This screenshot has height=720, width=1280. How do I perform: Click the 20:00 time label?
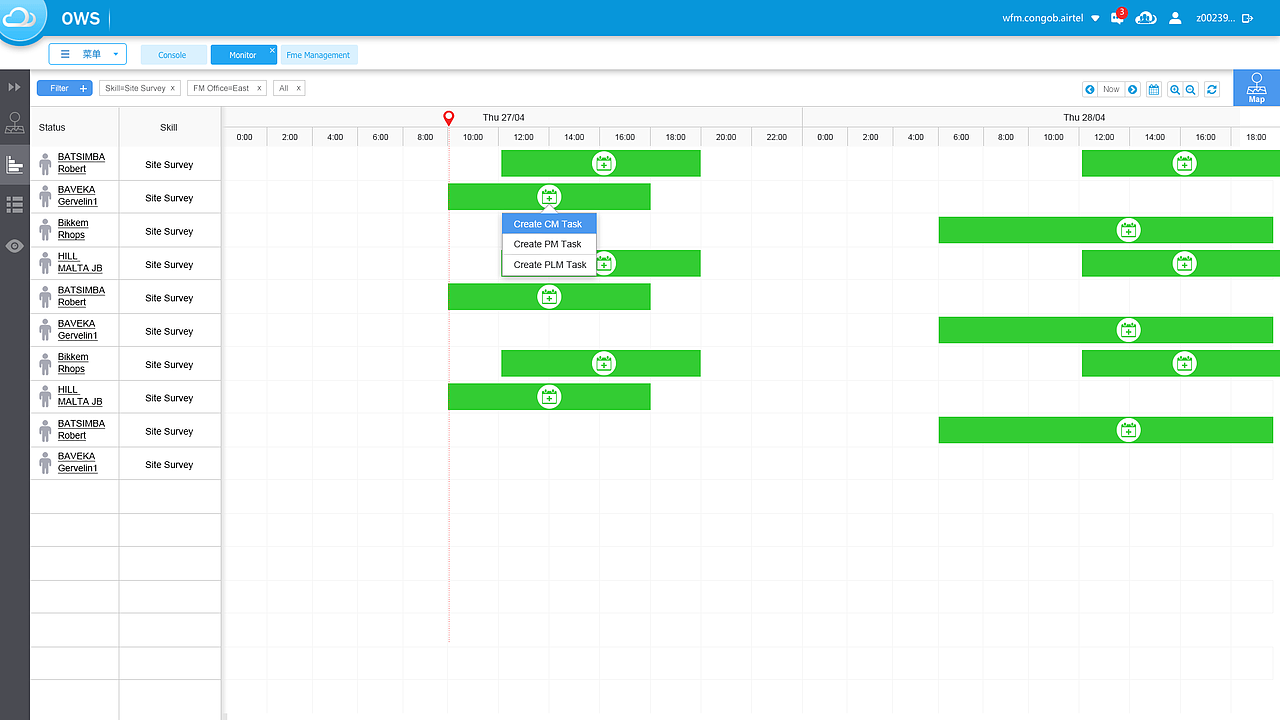click(726, 137)
